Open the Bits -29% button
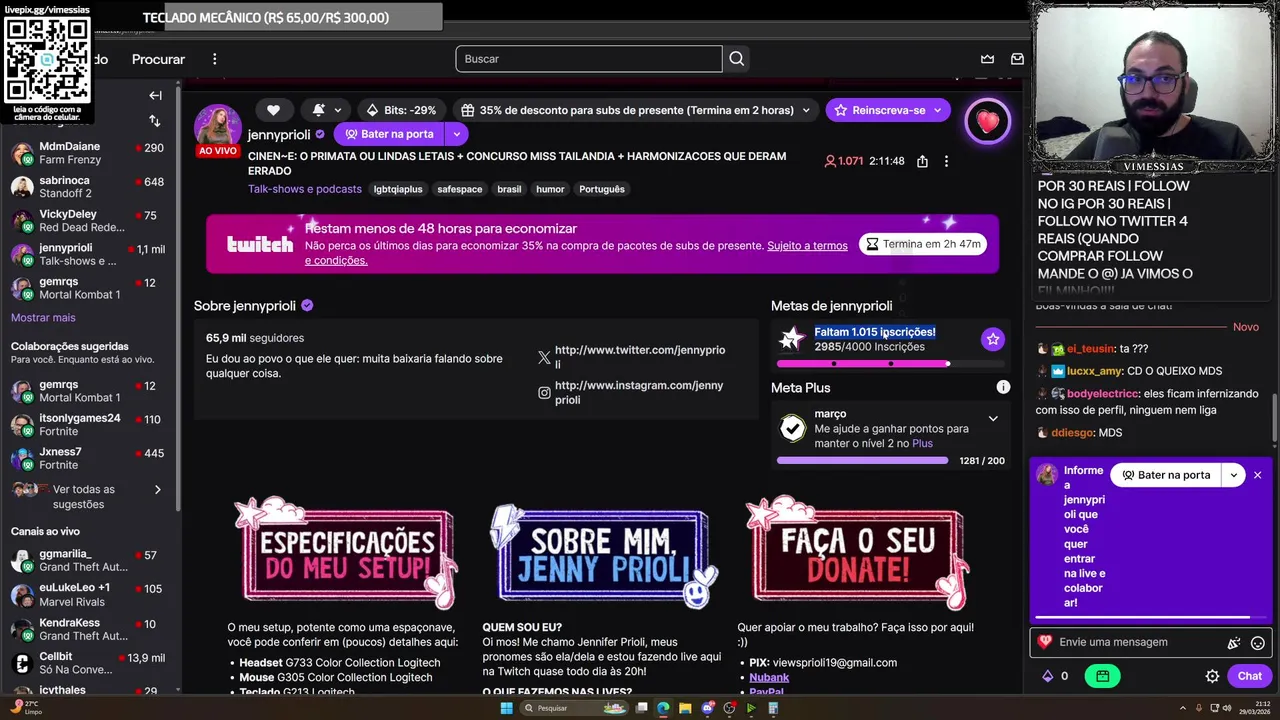Viewport: 1280px width, 720px height. (401, 110)
